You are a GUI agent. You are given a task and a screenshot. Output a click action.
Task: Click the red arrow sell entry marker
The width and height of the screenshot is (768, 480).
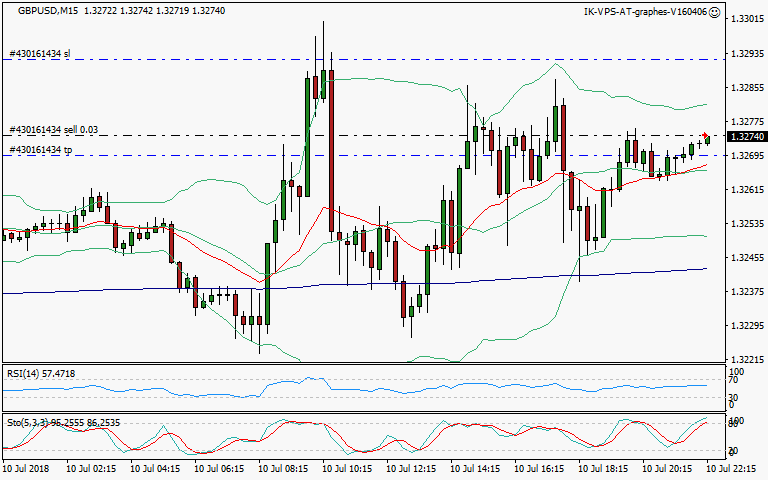705,135
